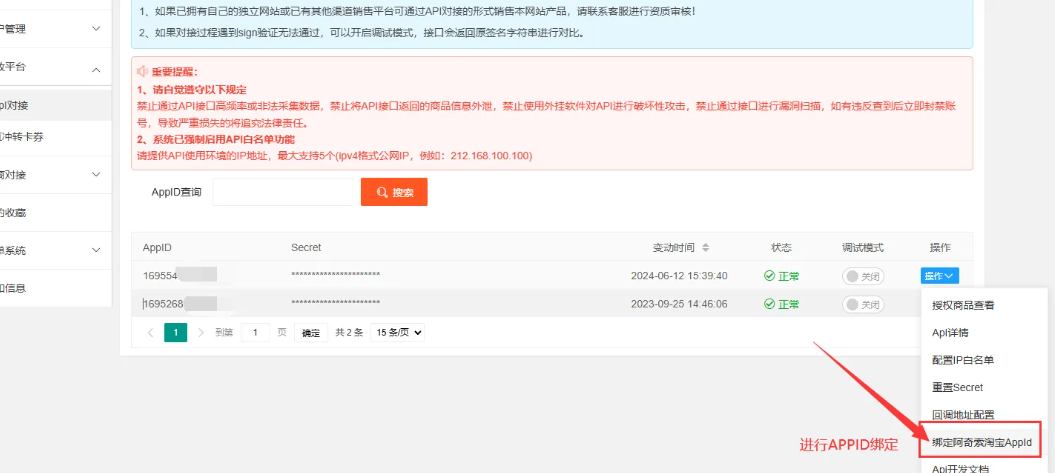Select 回调地址配置 menu item
This screenshot has width=1055, height=473.
962,414
